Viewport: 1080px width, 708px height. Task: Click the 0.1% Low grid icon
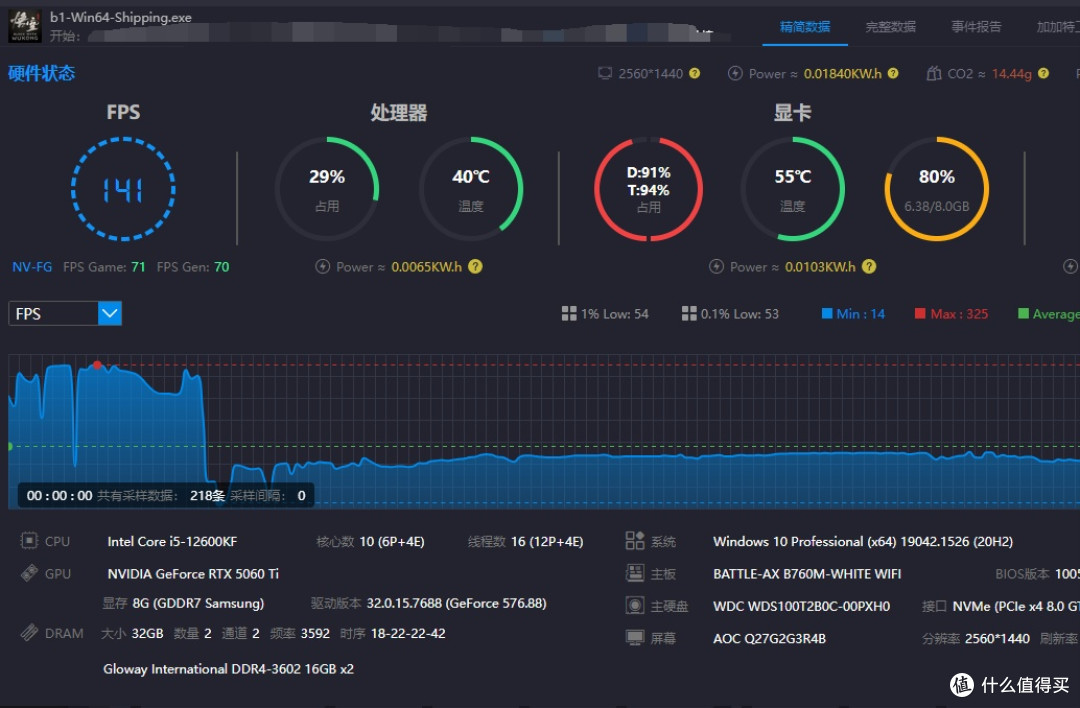pos(689,314)
